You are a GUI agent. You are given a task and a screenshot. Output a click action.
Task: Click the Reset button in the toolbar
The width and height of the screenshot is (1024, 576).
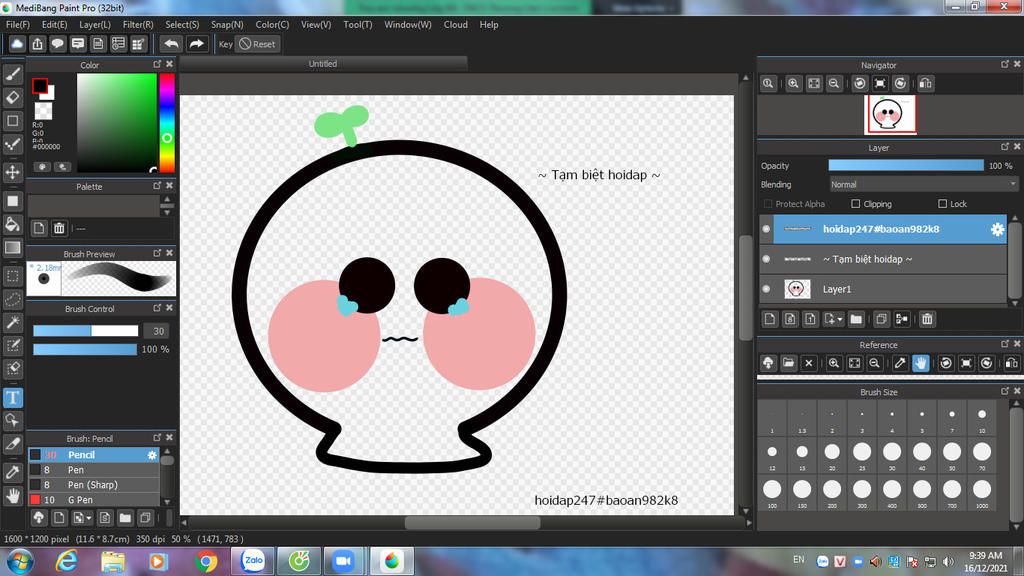click(257, 44)
